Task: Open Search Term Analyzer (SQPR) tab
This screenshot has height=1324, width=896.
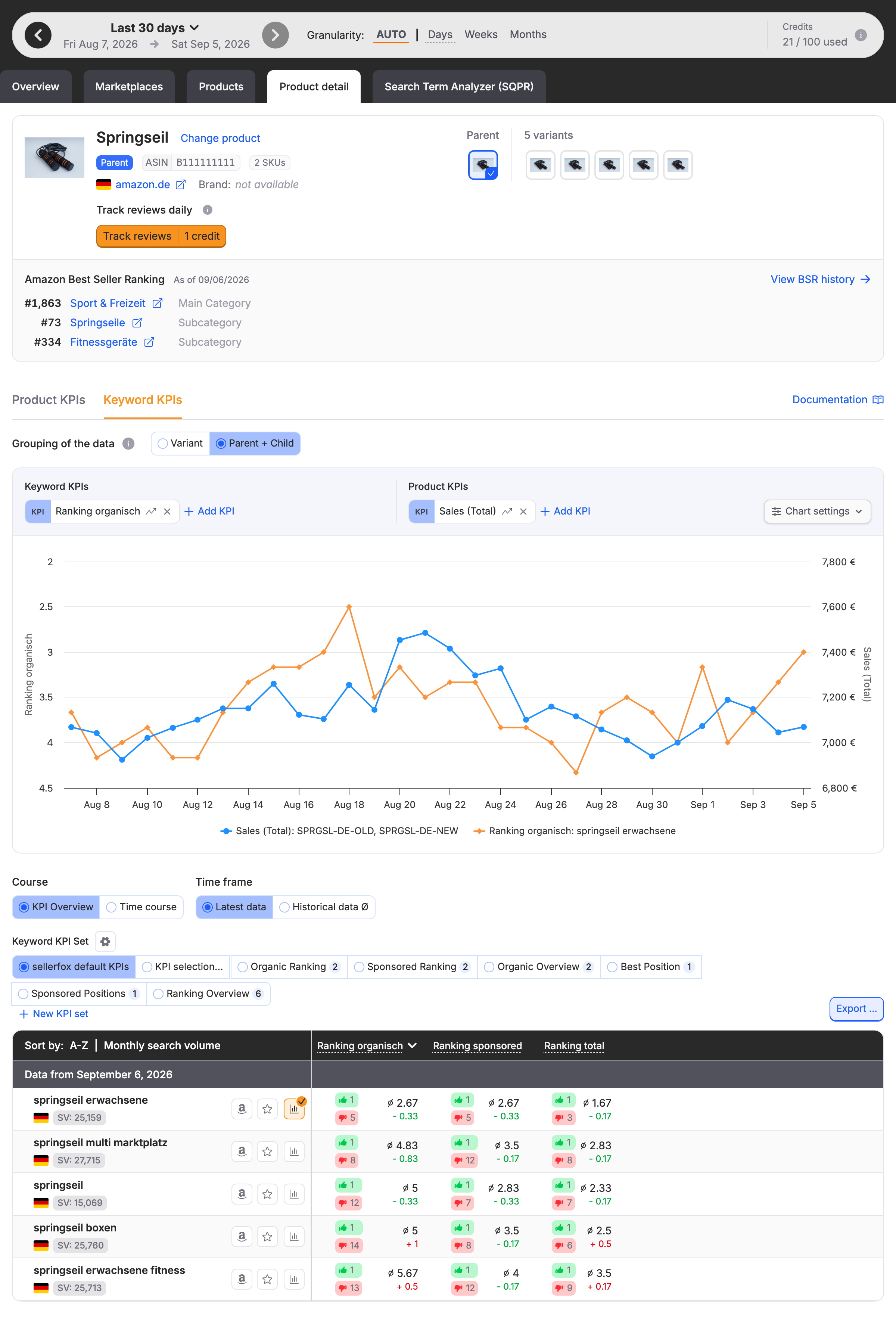Action: (458, 87)
